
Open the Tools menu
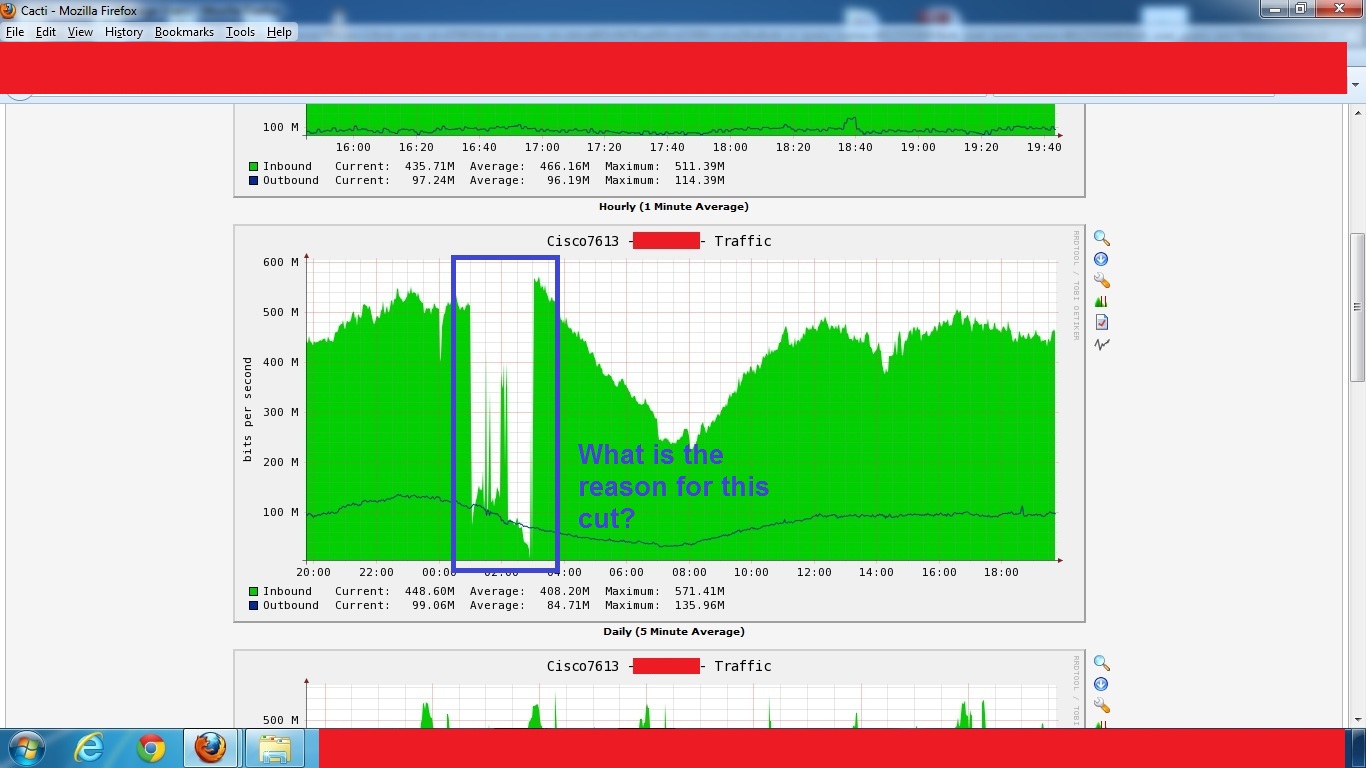pos(240,32)
